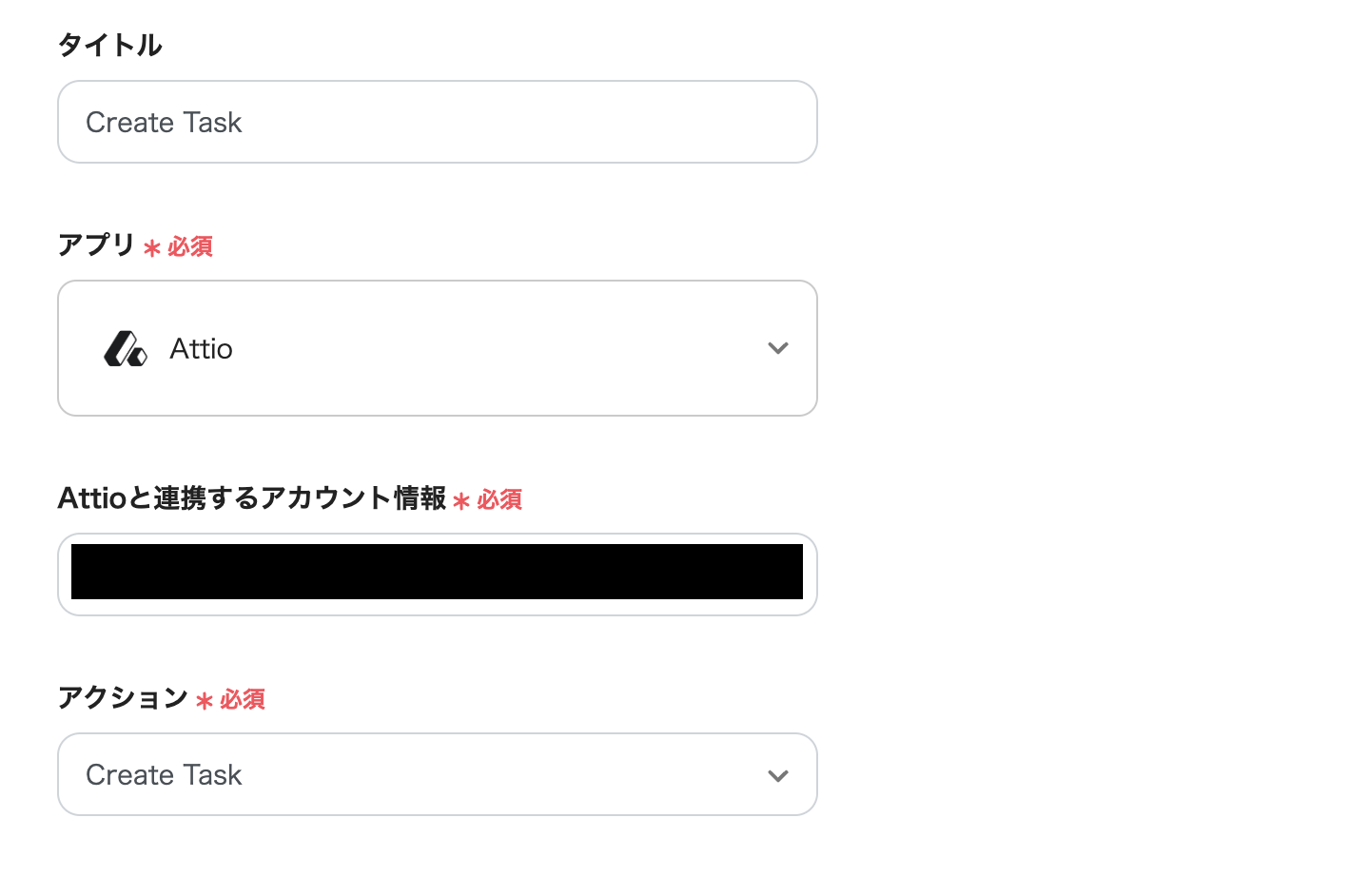Click the 必須 marker next to アプリ
This screenshot has width=1349, height=896.
coord(190,246)
